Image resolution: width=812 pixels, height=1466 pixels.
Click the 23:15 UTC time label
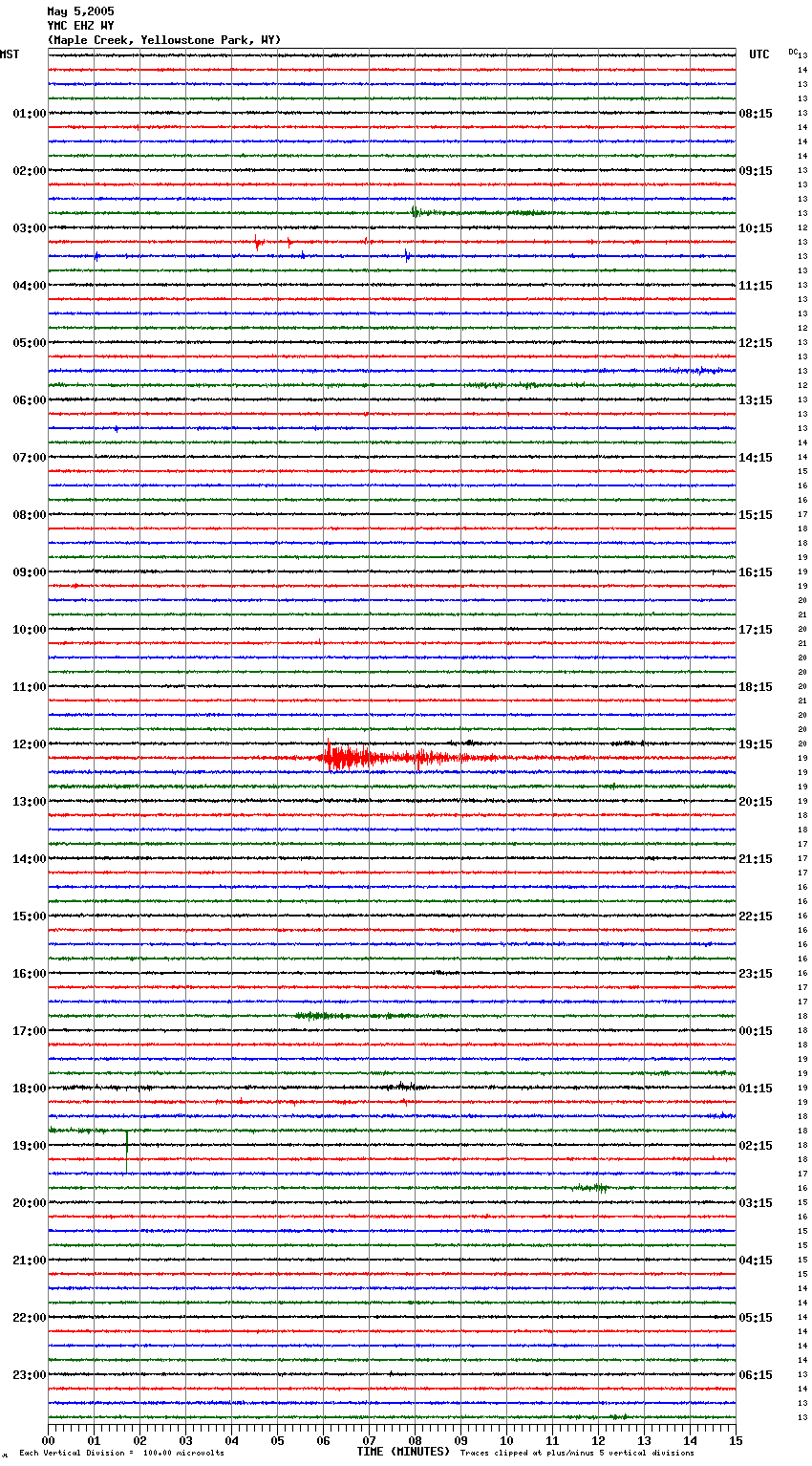(x=756, y=974)
